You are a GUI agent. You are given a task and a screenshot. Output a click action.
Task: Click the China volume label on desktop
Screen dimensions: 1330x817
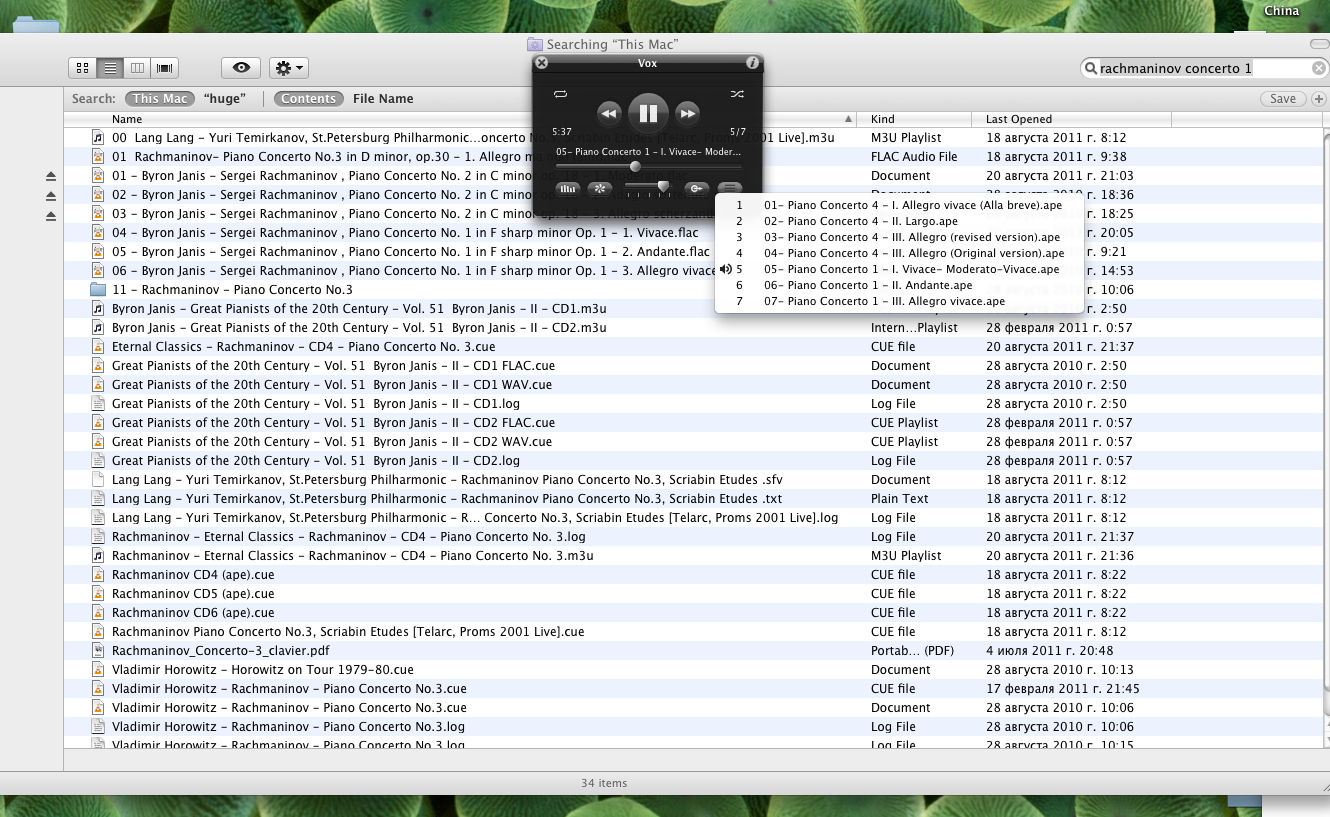coord(1282,11)
